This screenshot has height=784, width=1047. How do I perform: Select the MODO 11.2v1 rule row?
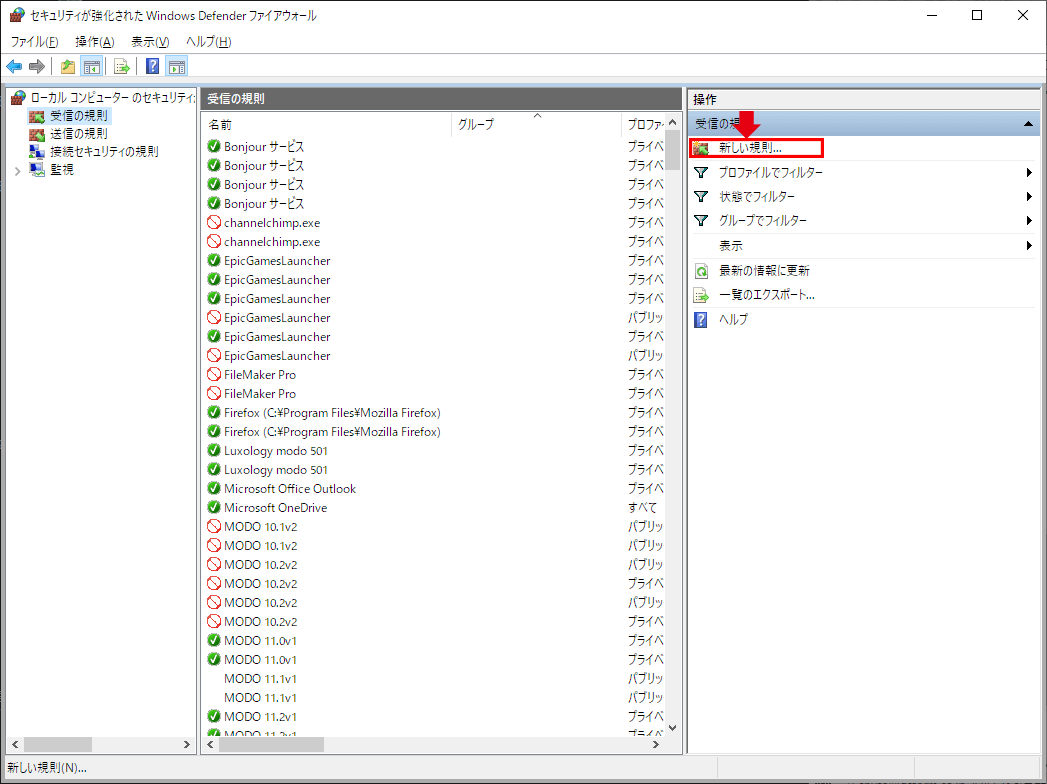point(435,717)
